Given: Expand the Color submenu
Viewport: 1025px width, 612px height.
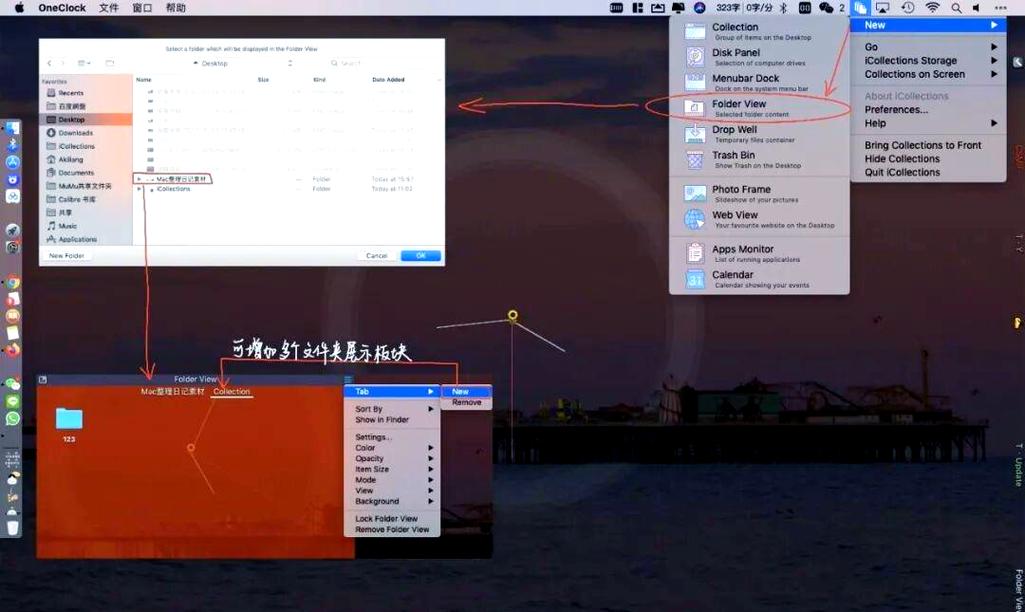Looking at the screenshot, I should 392,448.
